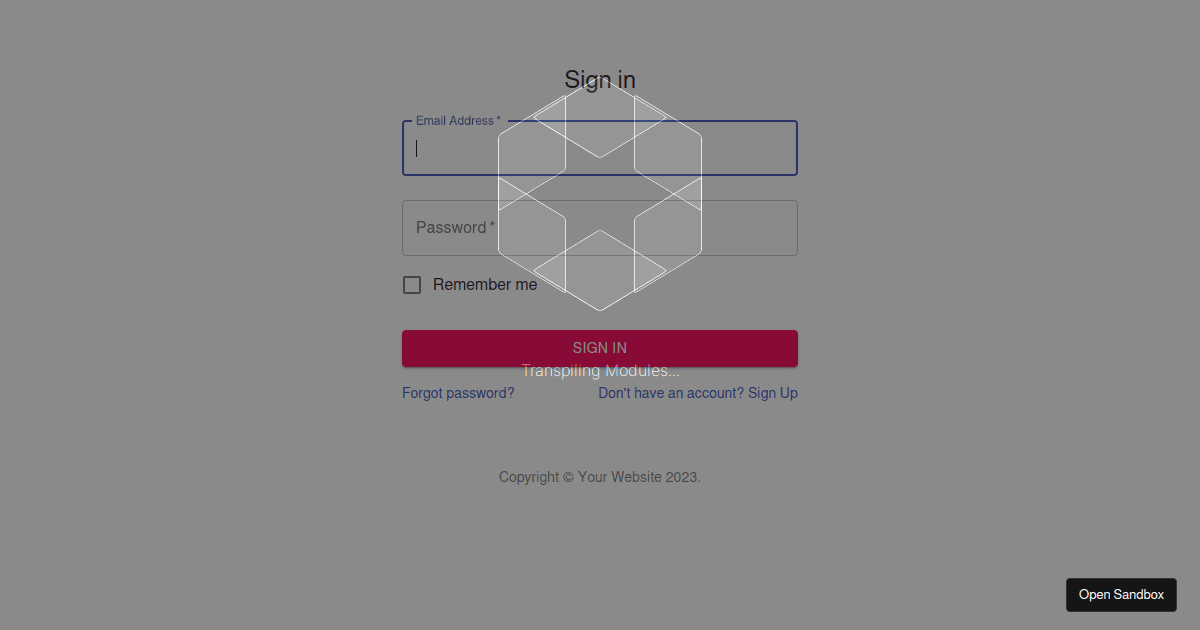Image resolution: width=1200 pixels, height=630 pixels.
Task: Focus the Password field
Action: coord(599,227)
